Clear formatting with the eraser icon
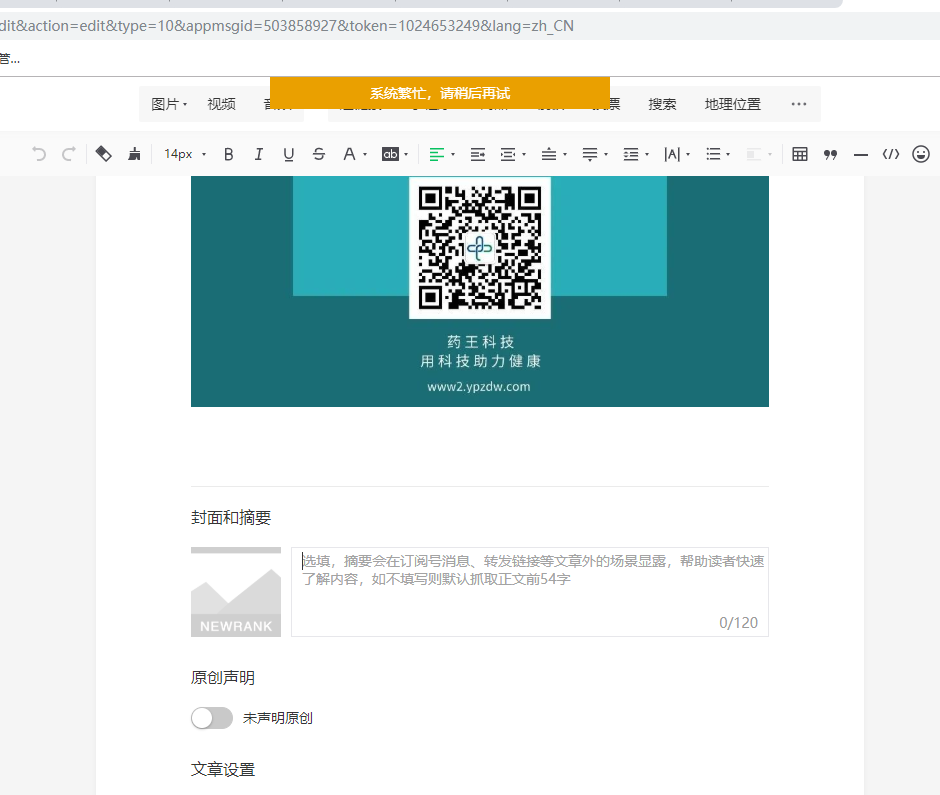 click(x=104, y=154)
